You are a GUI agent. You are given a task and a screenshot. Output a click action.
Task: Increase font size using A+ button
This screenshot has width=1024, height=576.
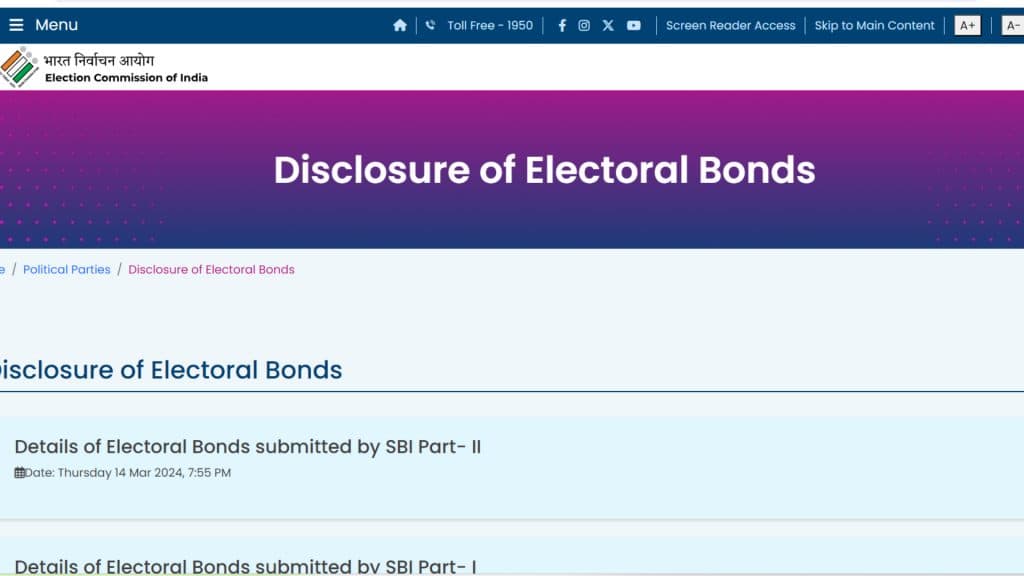966,25
